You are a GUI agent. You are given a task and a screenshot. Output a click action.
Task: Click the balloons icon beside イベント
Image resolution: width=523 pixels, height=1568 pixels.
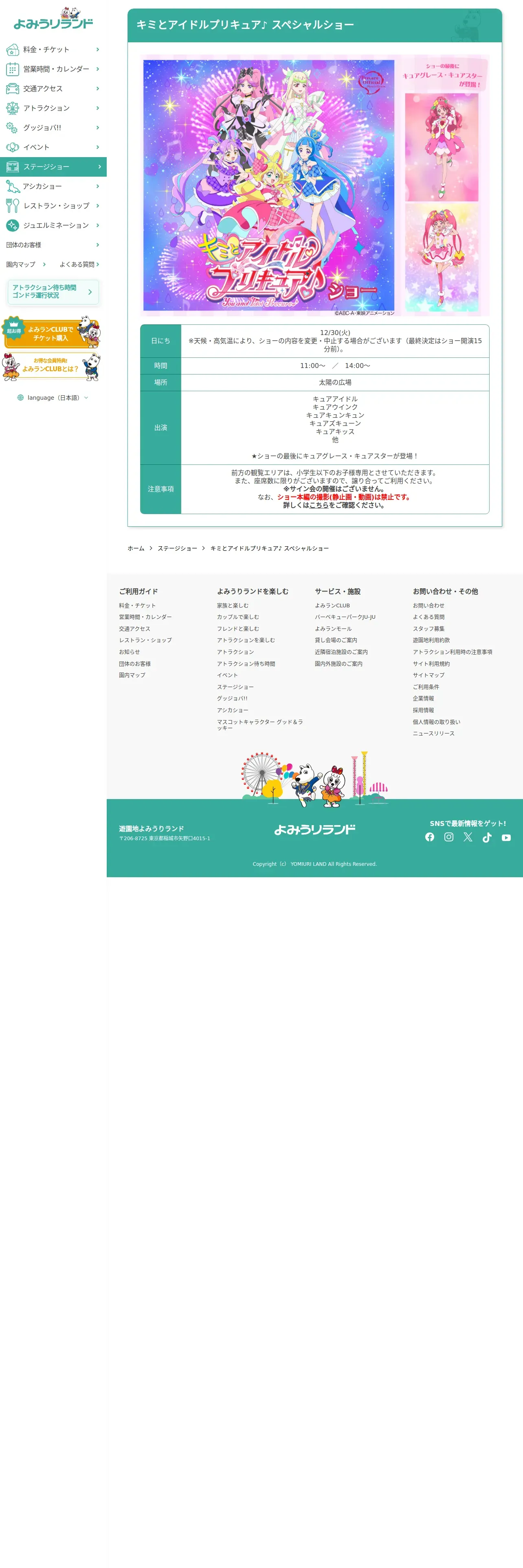[12, 147]
